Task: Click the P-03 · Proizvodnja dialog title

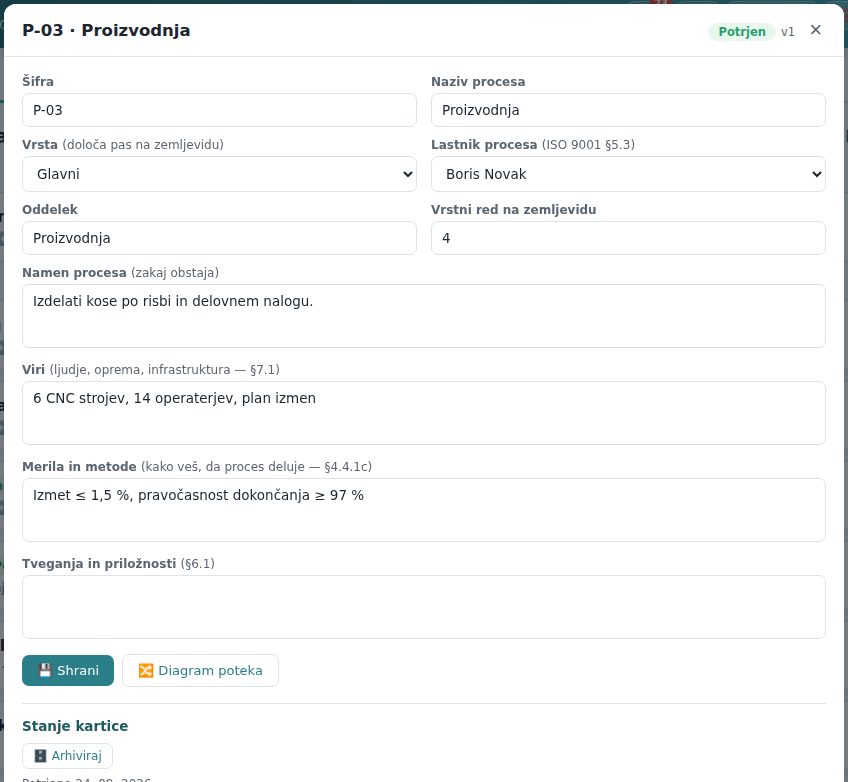Action: click(x=106, y=30)
